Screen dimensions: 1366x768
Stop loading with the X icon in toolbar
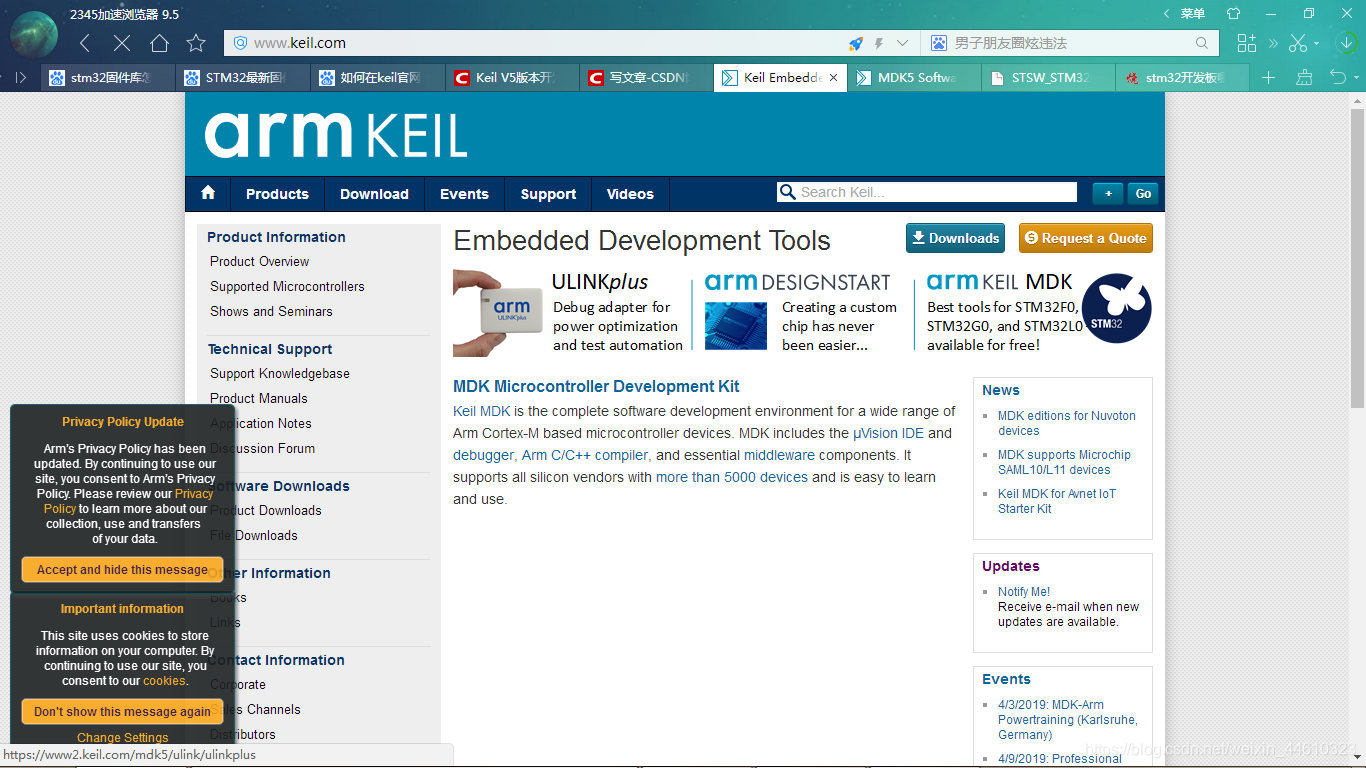point(122,43)
